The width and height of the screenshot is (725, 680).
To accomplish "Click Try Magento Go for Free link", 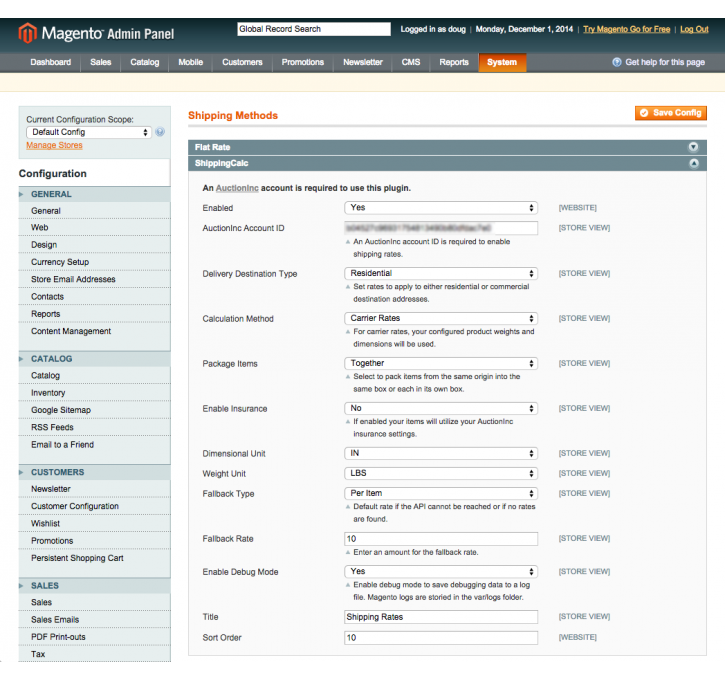I will tap(627, 29).
